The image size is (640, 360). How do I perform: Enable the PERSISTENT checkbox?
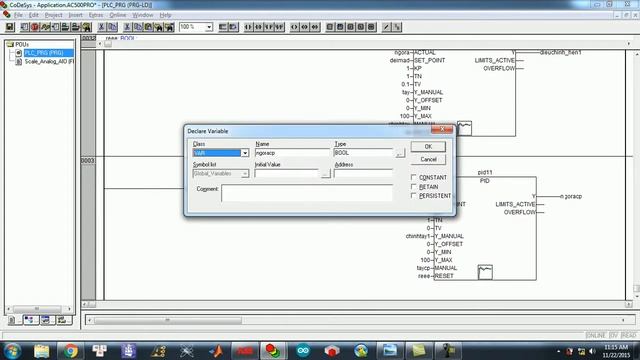(413, 196)
